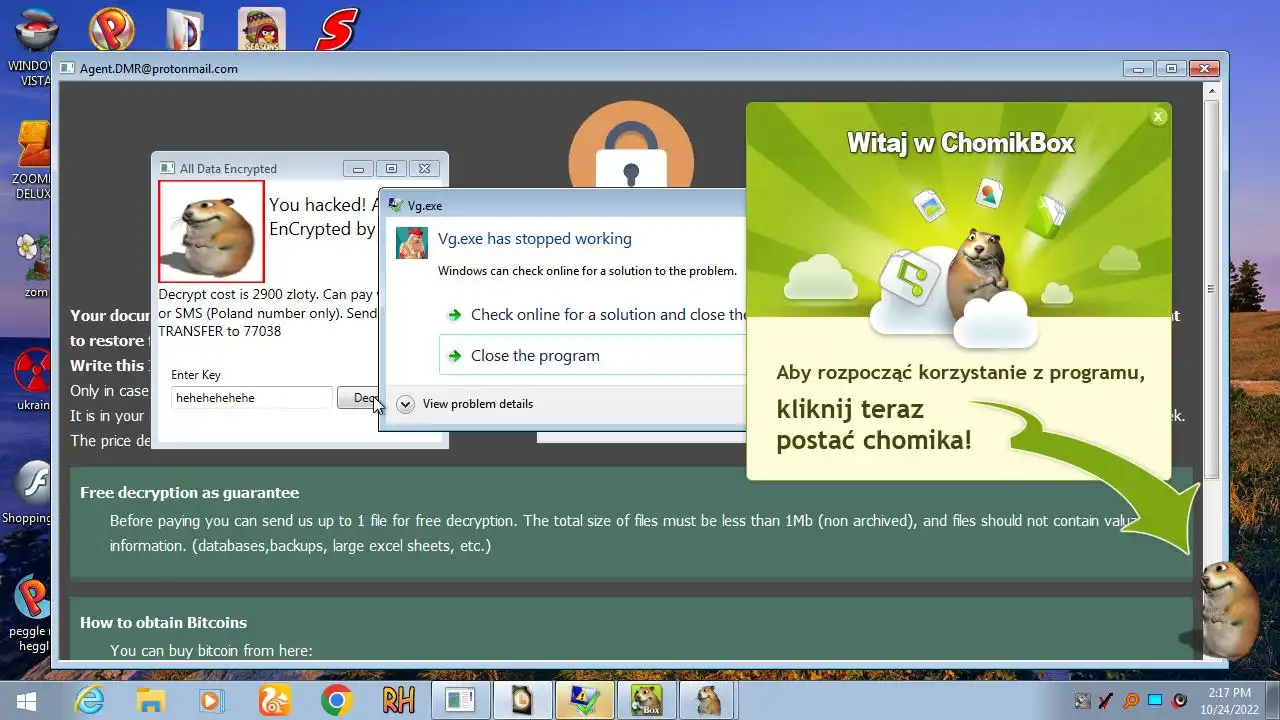The width and height of the screenshot is (1280, 720).
Task: Click the hamster picture in All Data Encrypted
Action: [x=211, y=231]
